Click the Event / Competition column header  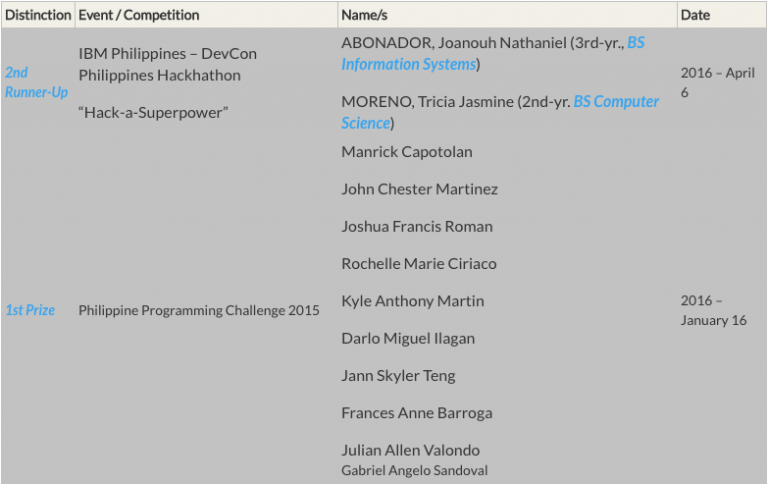139,15
